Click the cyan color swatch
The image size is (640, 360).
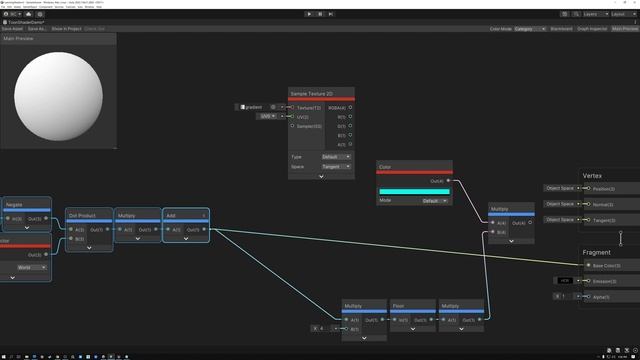click(414, 191)
